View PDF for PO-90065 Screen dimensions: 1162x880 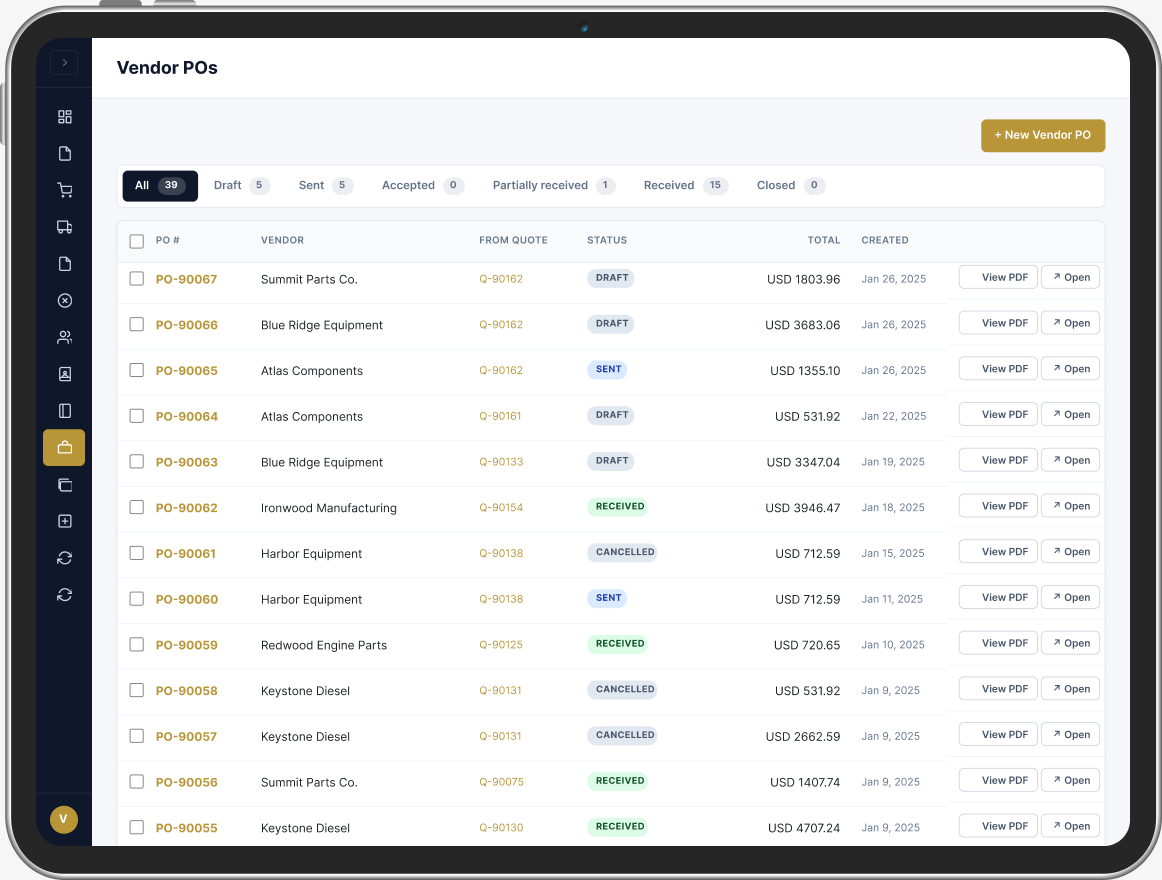click(x=997, y=368)
